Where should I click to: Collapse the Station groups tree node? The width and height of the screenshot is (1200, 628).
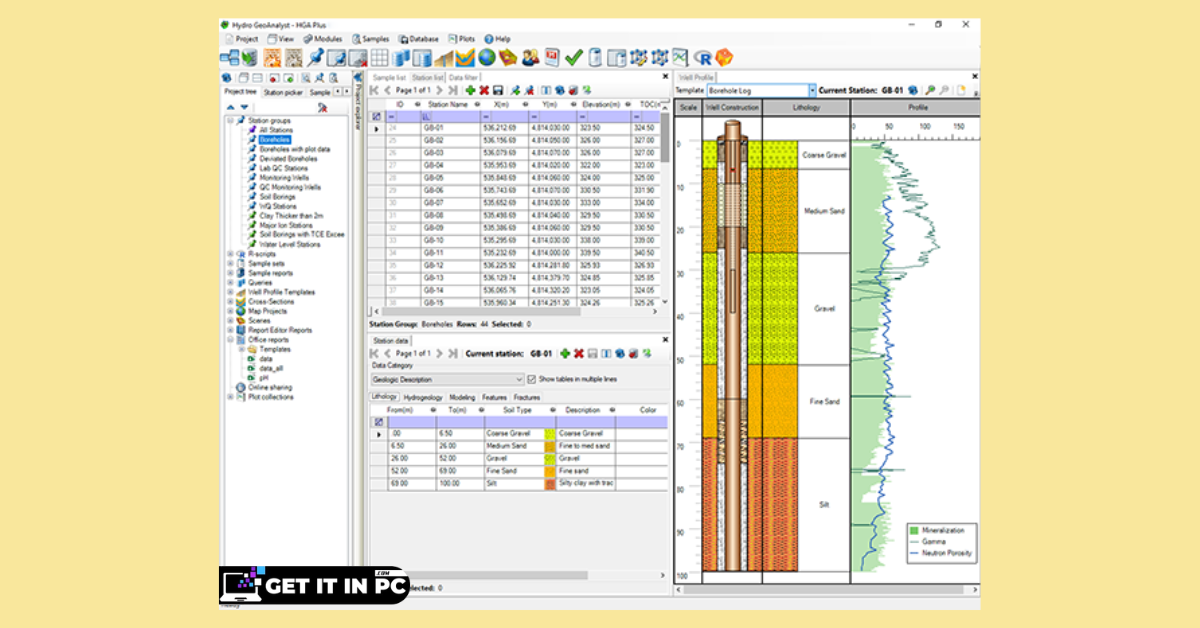pyautogui.click(x=230, y=120)
